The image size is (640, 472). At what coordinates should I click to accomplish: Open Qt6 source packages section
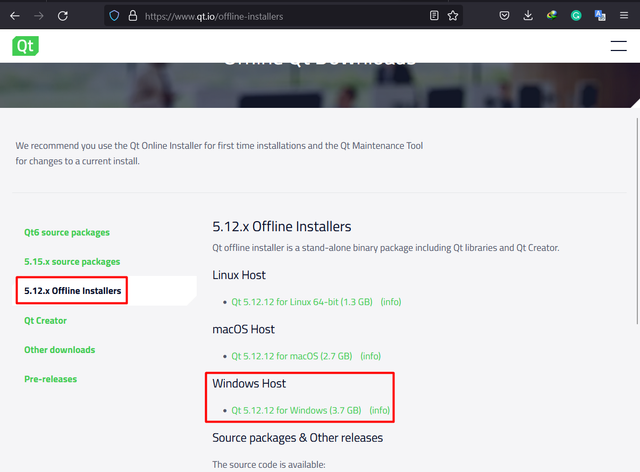67,232
